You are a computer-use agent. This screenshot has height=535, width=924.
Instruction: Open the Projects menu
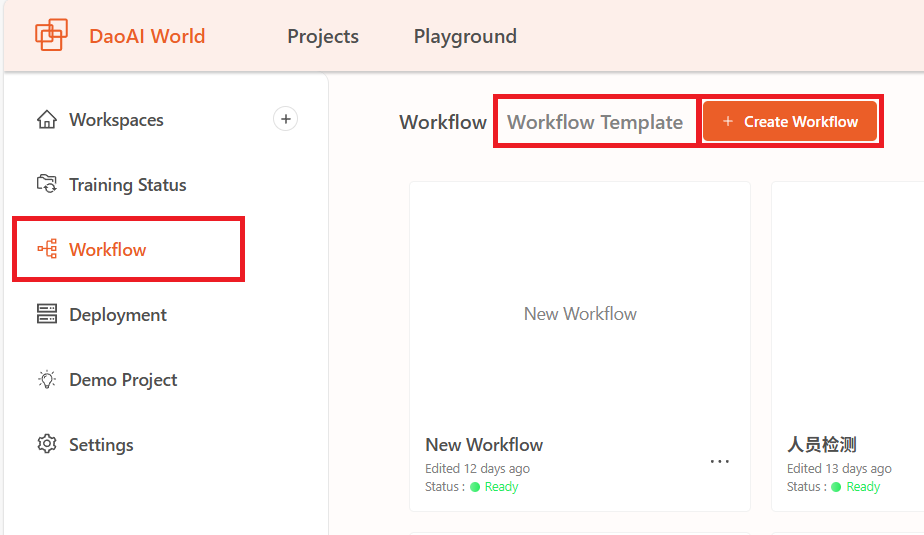323,37
